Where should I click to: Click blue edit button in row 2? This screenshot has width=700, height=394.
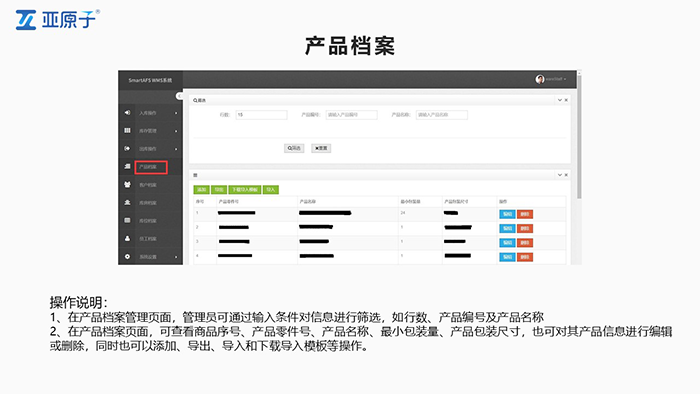(507, 228)
